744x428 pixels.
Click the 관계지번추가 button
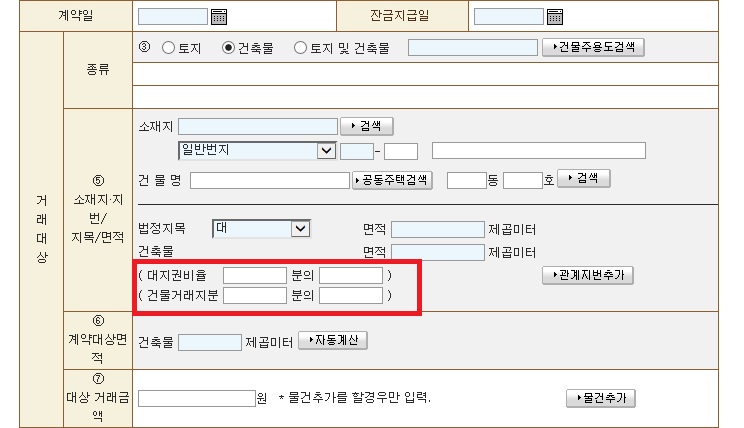click(587, 274)
